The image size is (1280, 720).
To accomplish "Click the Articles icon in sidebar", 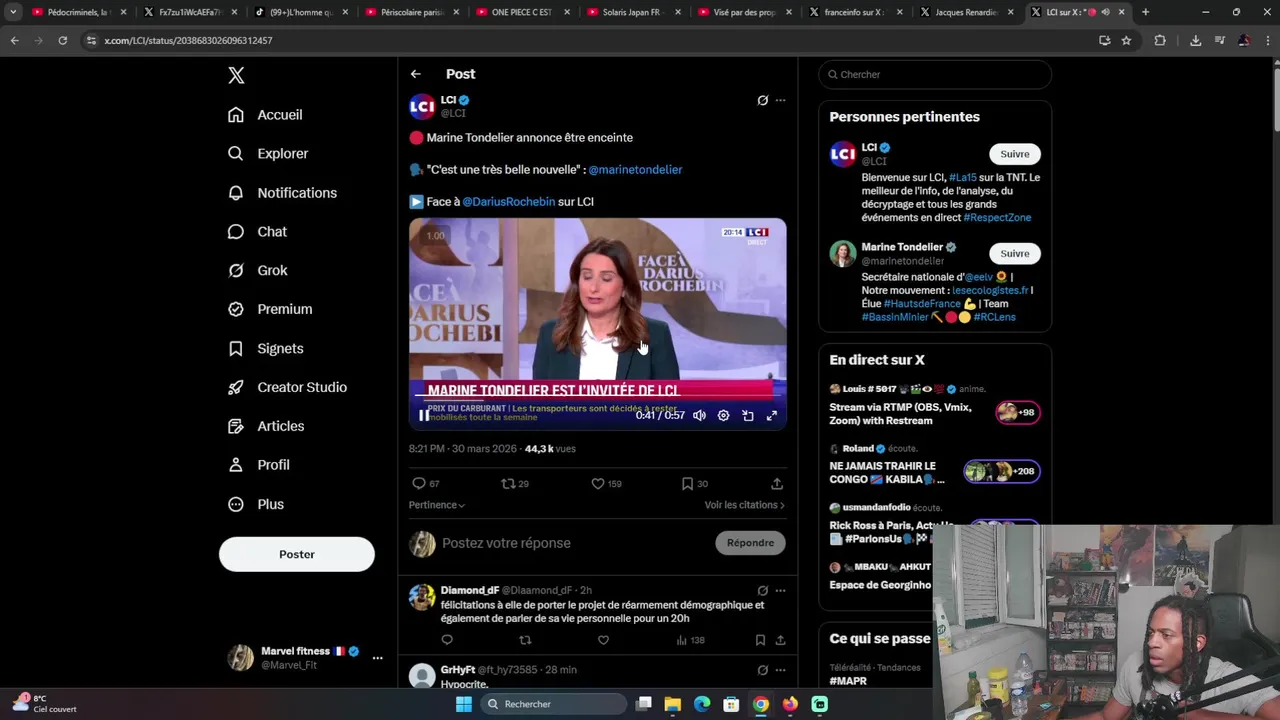I will 236,426.
